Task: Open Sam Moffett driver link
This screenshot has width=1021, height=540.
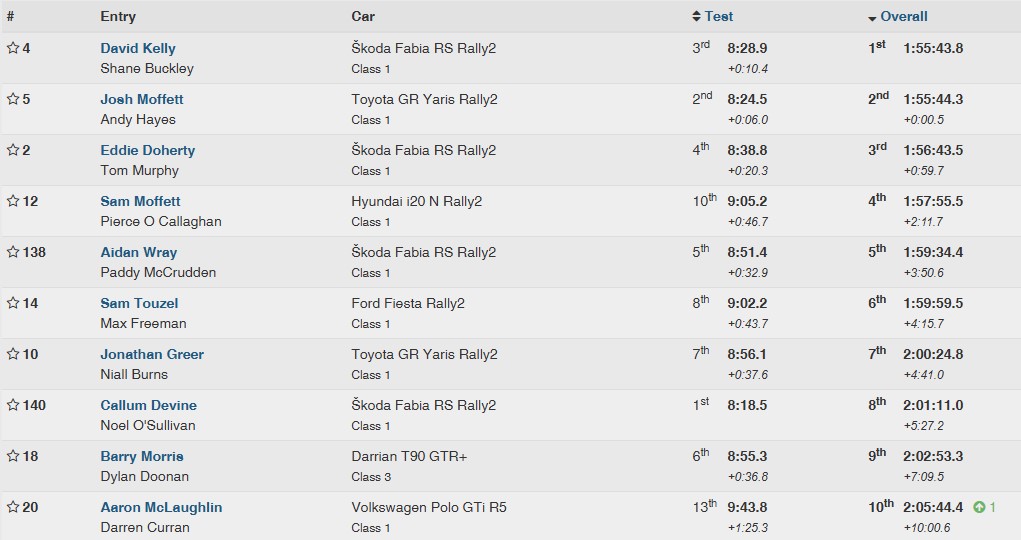Action: [140, 201]
